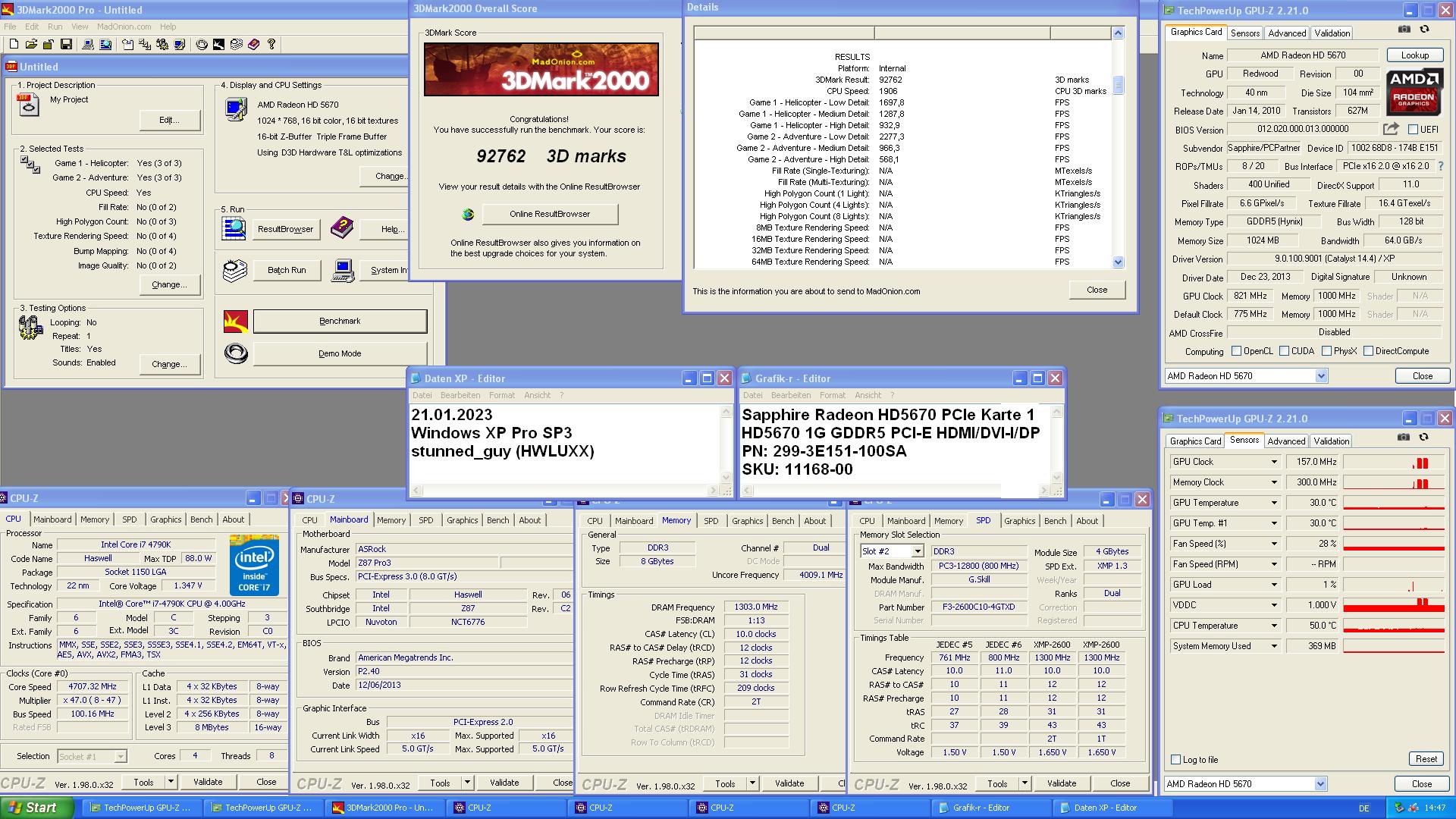The width and height of the screenshot is (1456, 819).
Task: Click the scroll-down arrow in Details list
Action: click(x=1118, y=262)
